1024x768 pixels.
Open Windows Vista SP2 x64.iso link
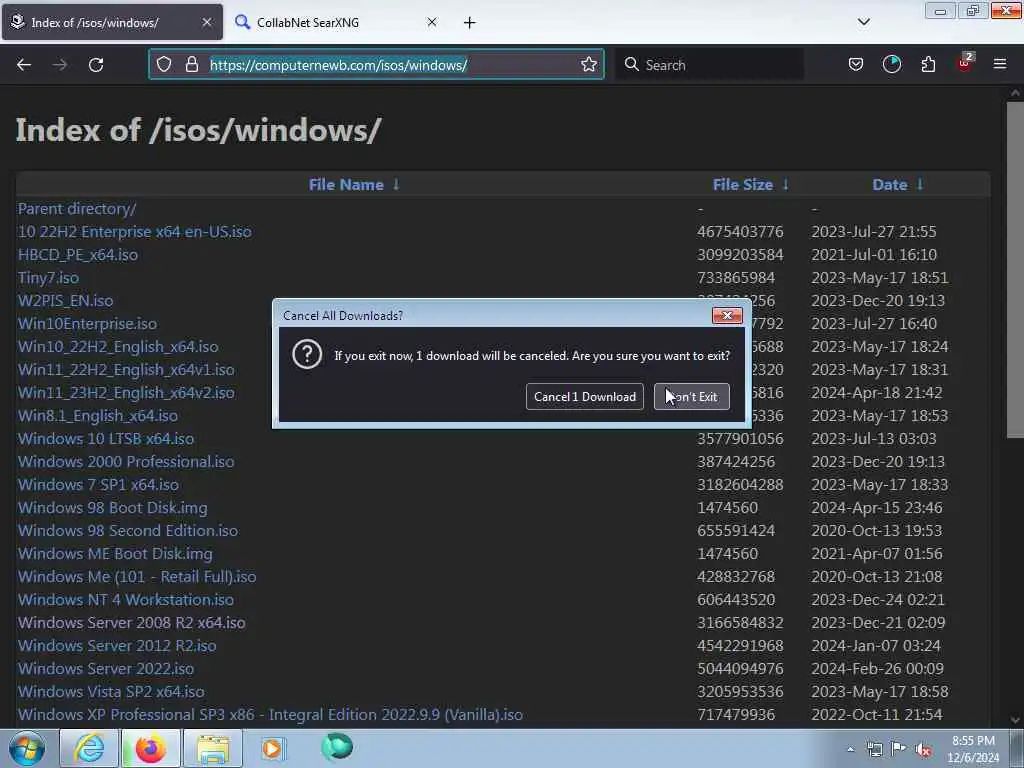point(111,692)
